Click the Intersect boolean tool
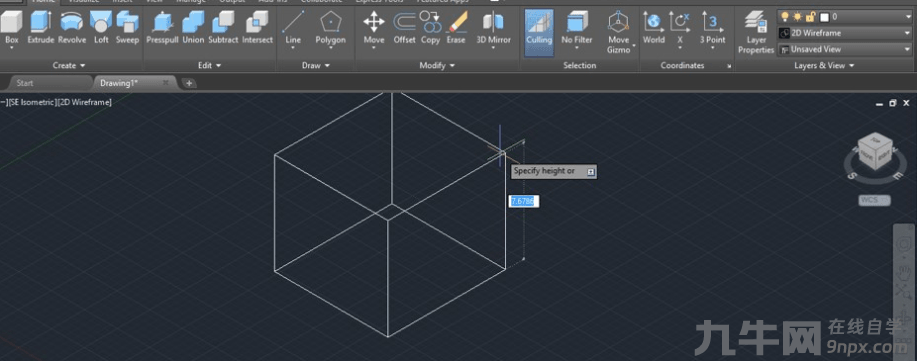 pyautogui.click(x=257, y=27)
